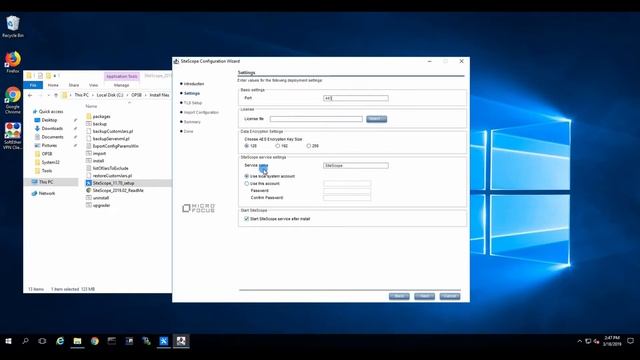Select the SiteScope_2019.02_ReadMe file

118,191
